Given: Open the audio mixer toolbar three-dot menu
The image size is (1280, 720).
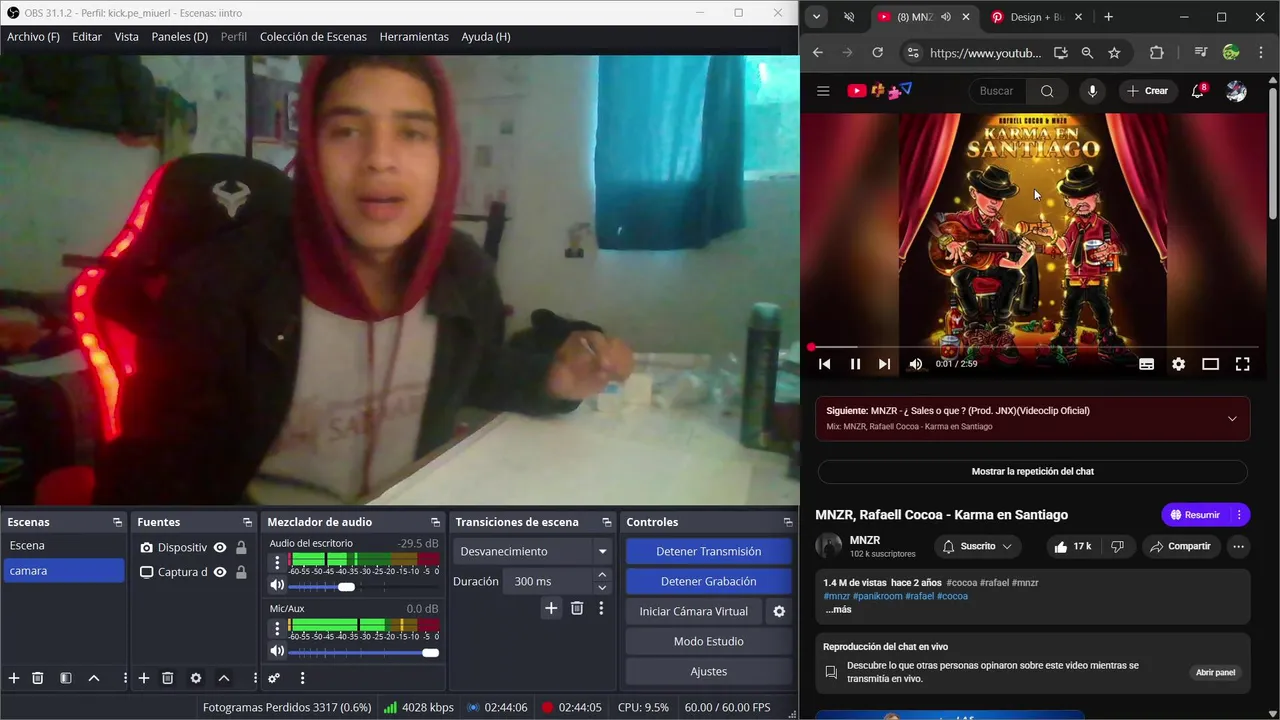Looking at the screenshot, I should tap(302, 678).
